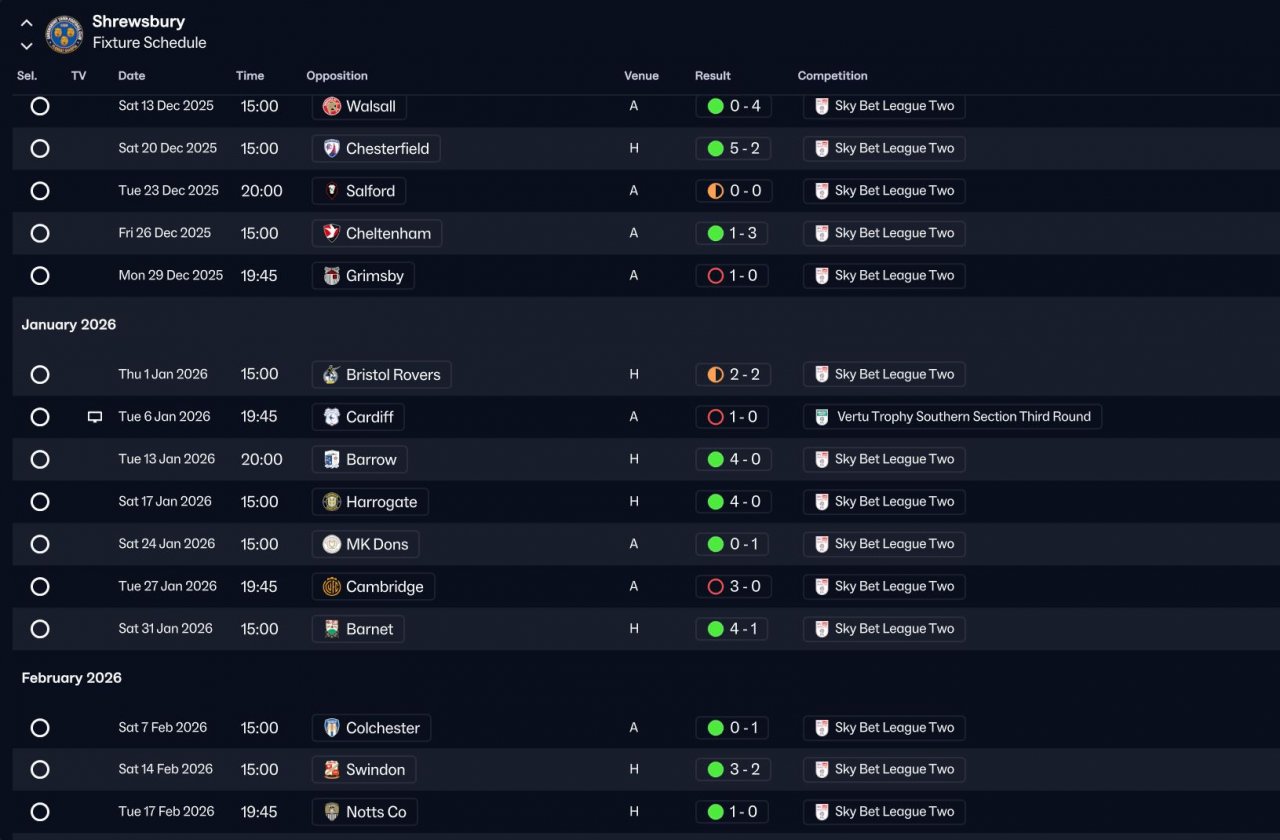Viewport: 1280px width, 840px height.
Task: Collapse the January 2026 month section
Action: coord(69,325)
